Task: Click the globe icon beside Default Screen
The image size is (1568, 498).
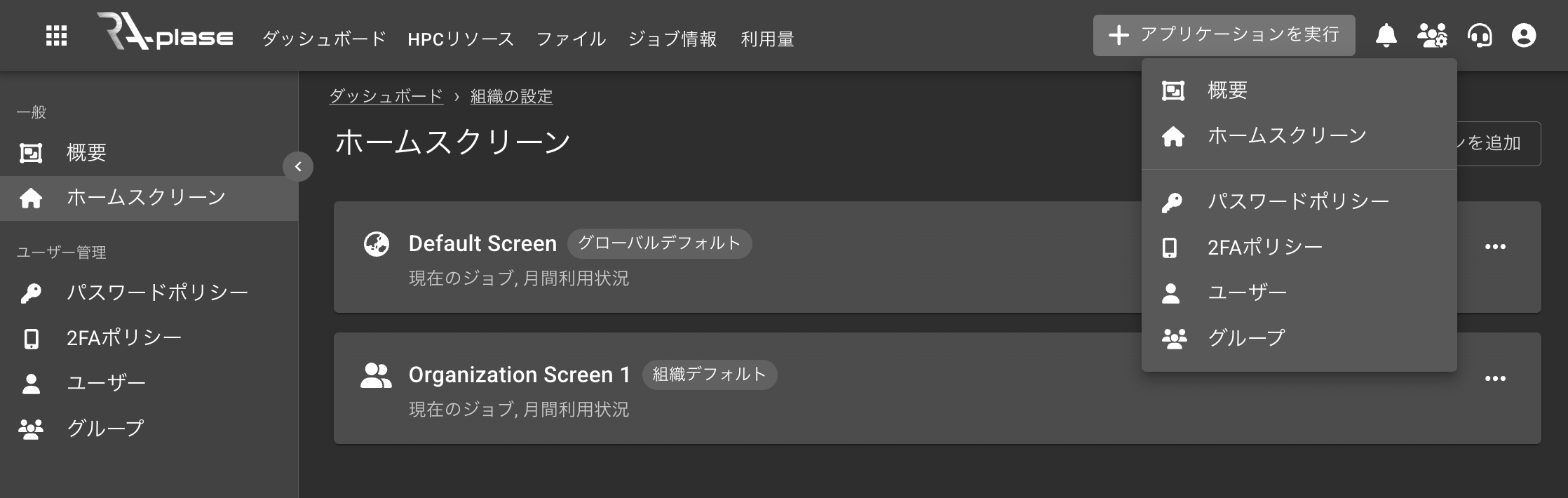Action: click(x=377, y=244)
